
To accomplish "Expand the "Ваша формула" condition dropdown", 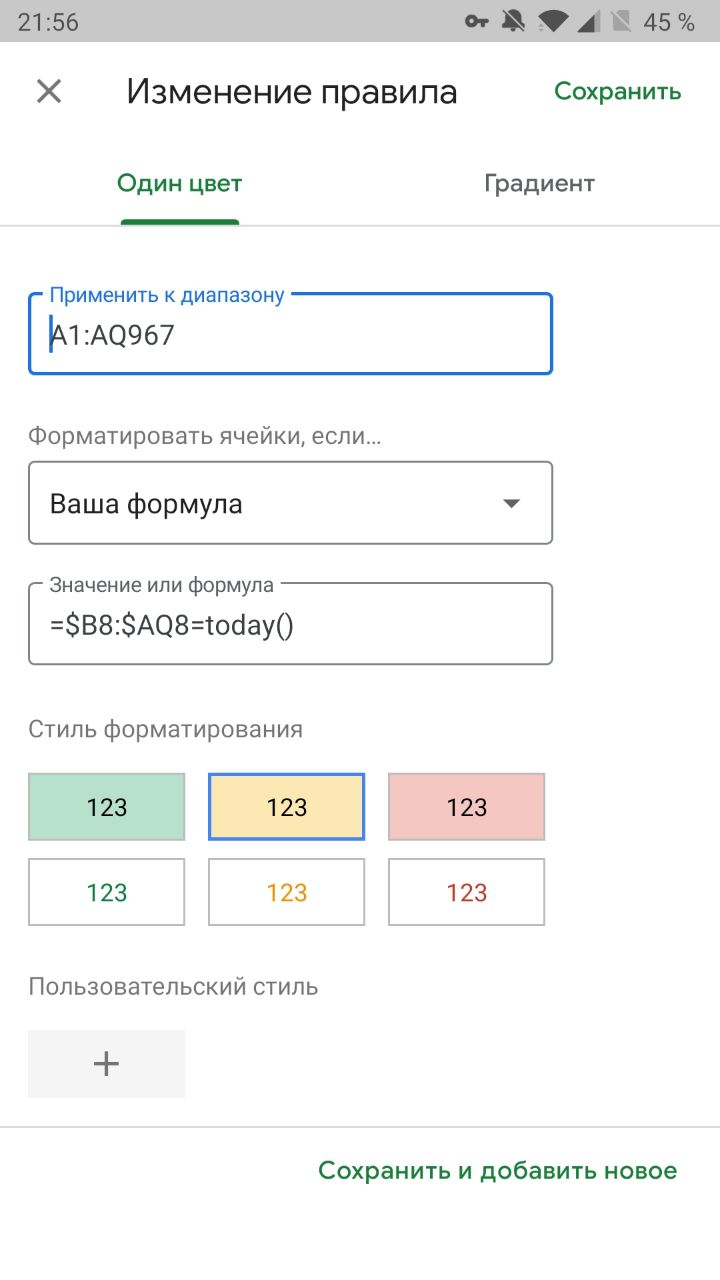I will pos(290,503).
